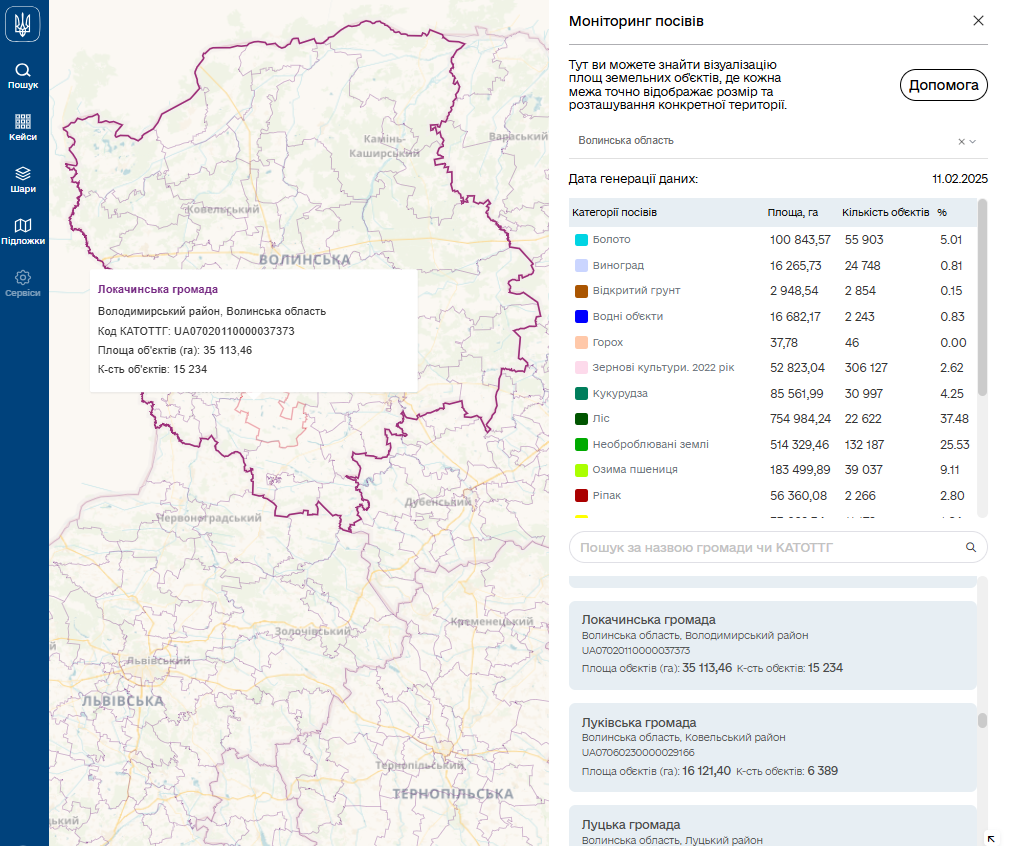Click the Код КАТОТТГ line in map tooltip
The width and height of the screenshot is (1013, 846).
pos(196,331)
